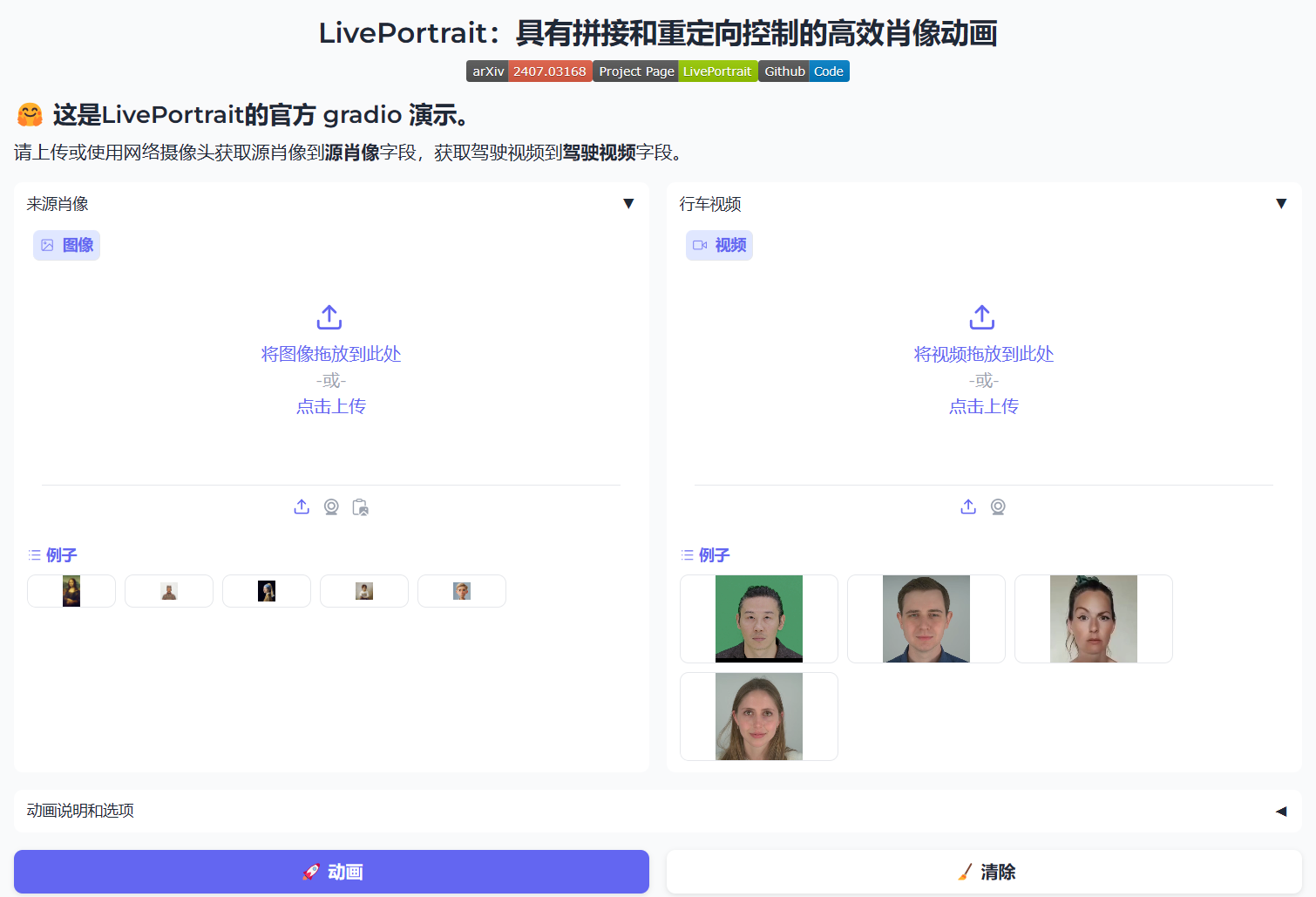The width and height of the screenshot is (1316, 897).
Task: Activate the webcam icon for the driving video
Action: click(998, 506)
